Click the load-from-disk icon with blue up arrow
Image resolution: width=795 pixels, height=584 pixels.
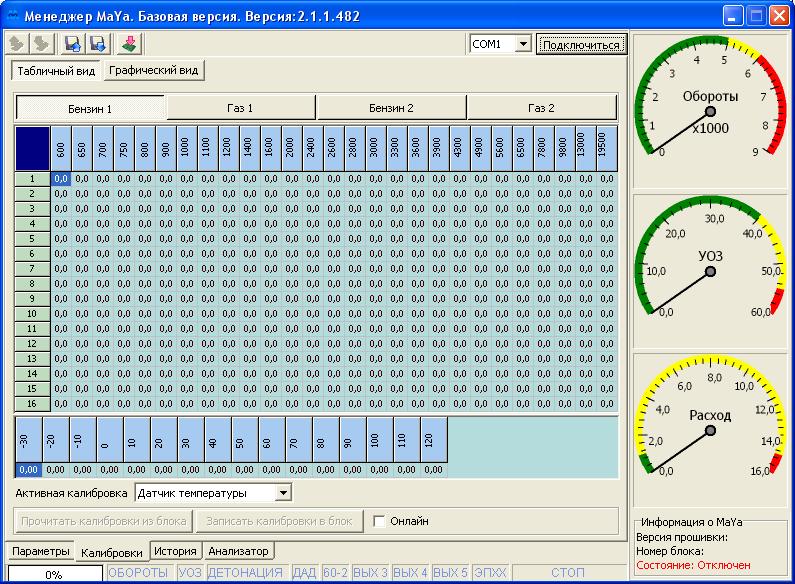73,44
